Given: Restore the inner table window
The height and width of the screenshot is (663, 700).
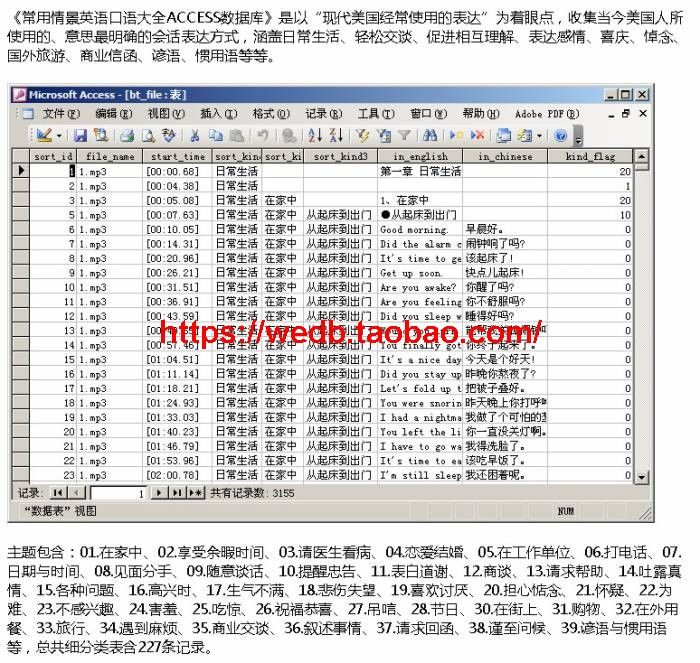Looking at the screenshot, I should [x=626, y=114].
